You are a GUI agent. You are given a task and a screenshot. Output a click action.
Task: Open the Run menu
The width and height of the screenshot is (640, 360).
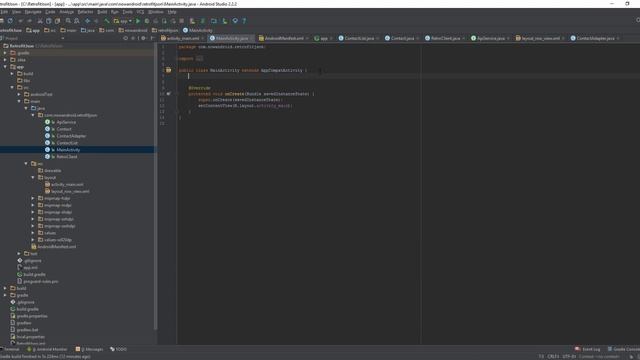pos(115,12)
